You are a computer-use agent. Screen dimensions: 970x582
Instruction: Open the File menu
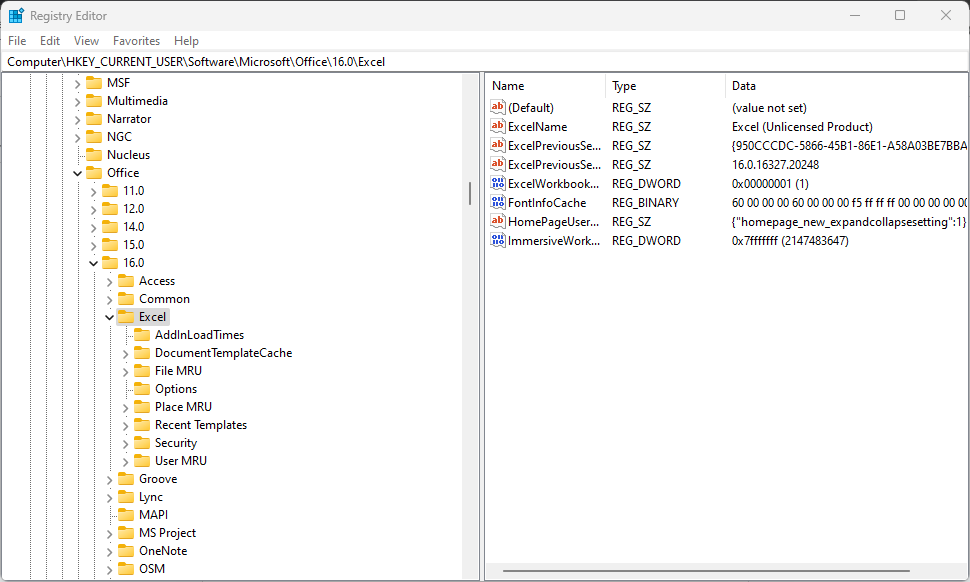click(x=17, y=41)
